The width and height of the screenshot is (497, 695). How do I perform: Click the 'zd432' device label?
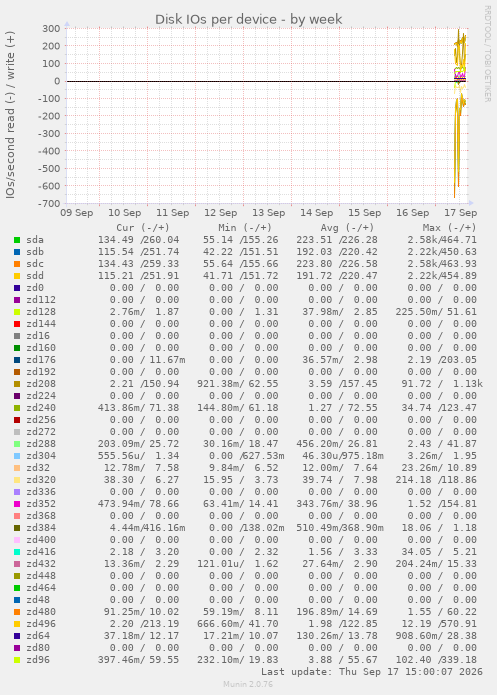click(41, 563)
